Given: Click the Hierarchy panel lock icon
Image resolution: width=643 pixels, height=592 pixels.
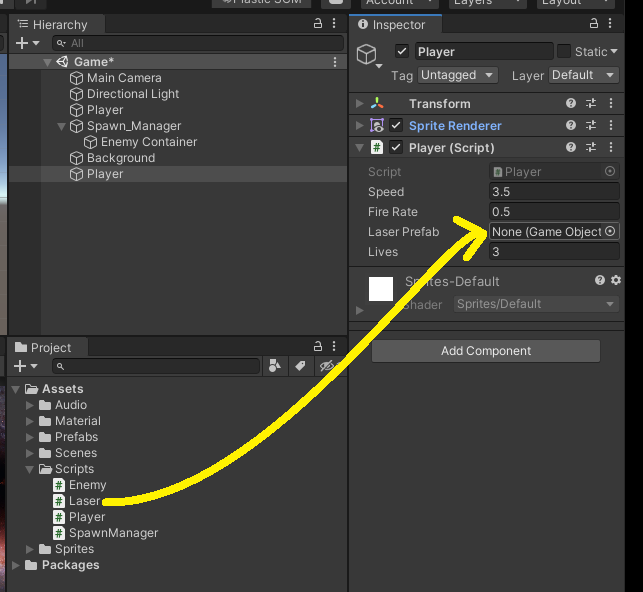Looking at the screenshot, I should pyautogui.click(x=318, y=23).
